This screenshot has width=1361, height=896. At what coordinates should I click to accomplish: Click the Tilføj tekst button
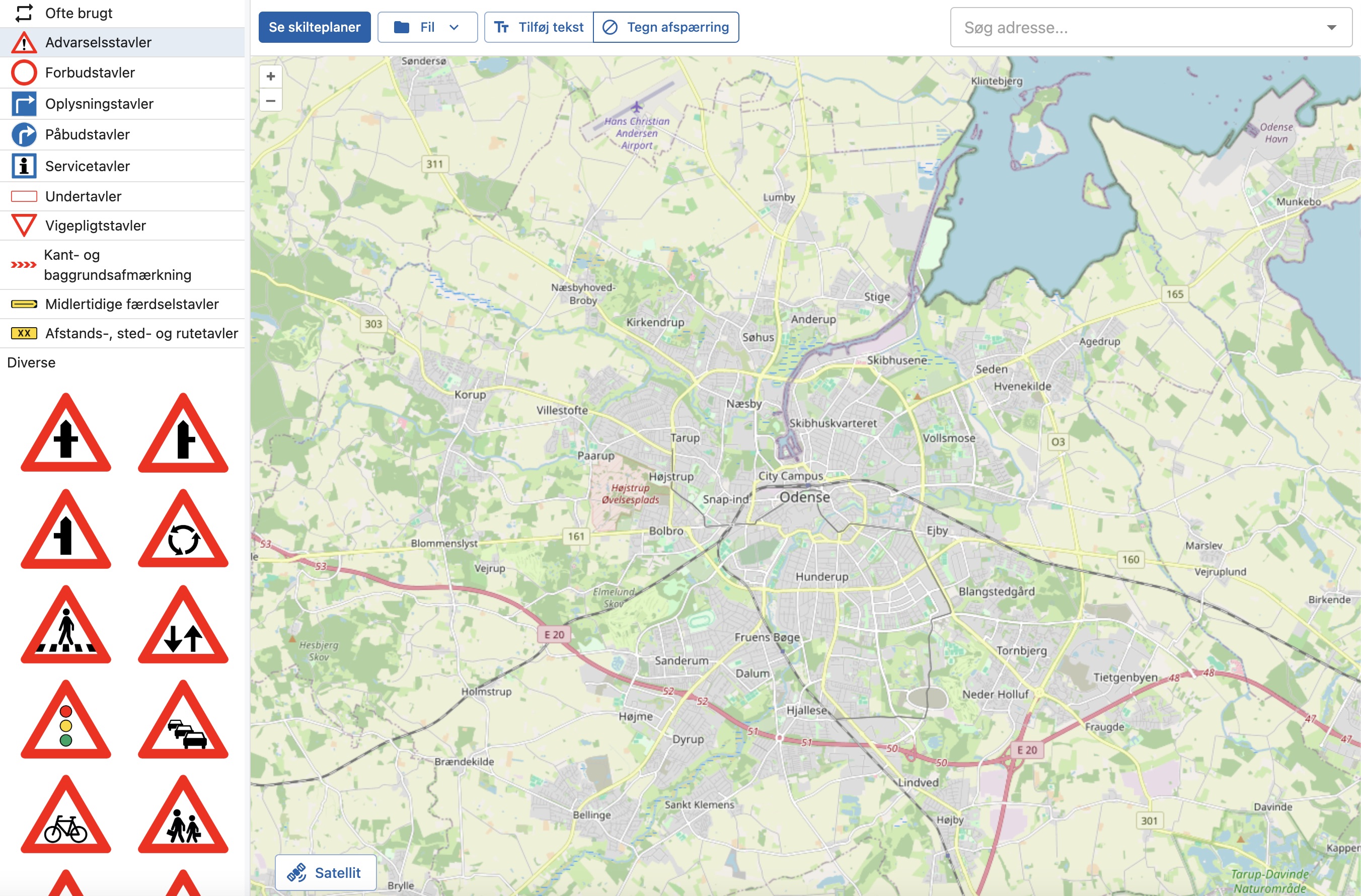539,27
